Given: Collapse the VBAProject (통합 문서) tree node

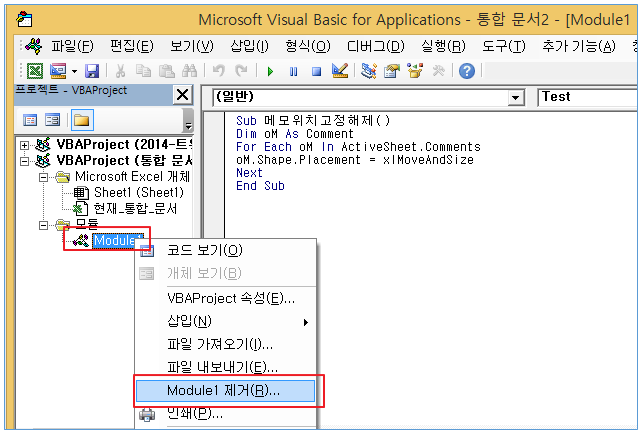Looking at the screenshot, I should (x=24, y=161).
